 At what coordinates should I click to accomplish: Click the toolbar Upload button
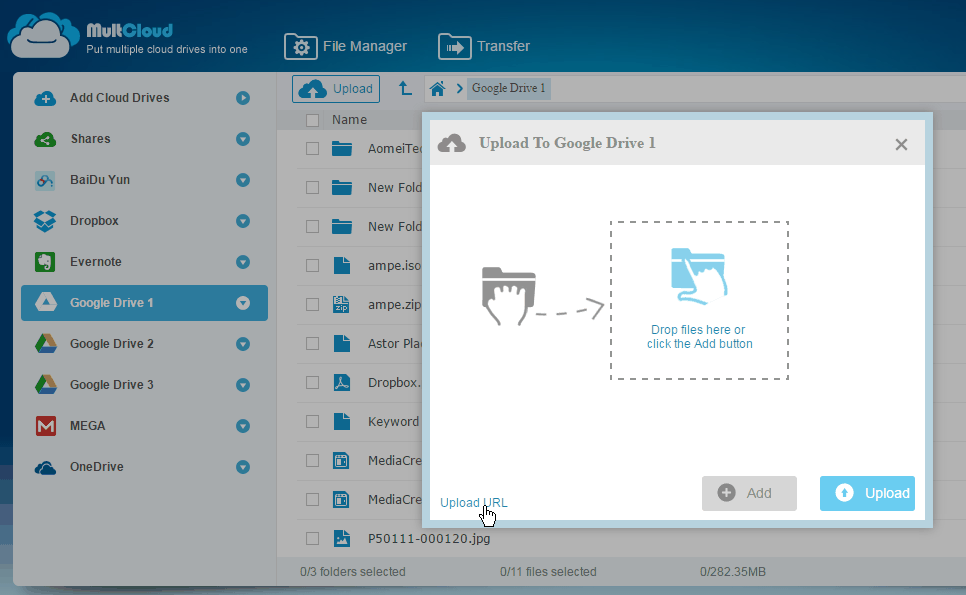[336, 89]
